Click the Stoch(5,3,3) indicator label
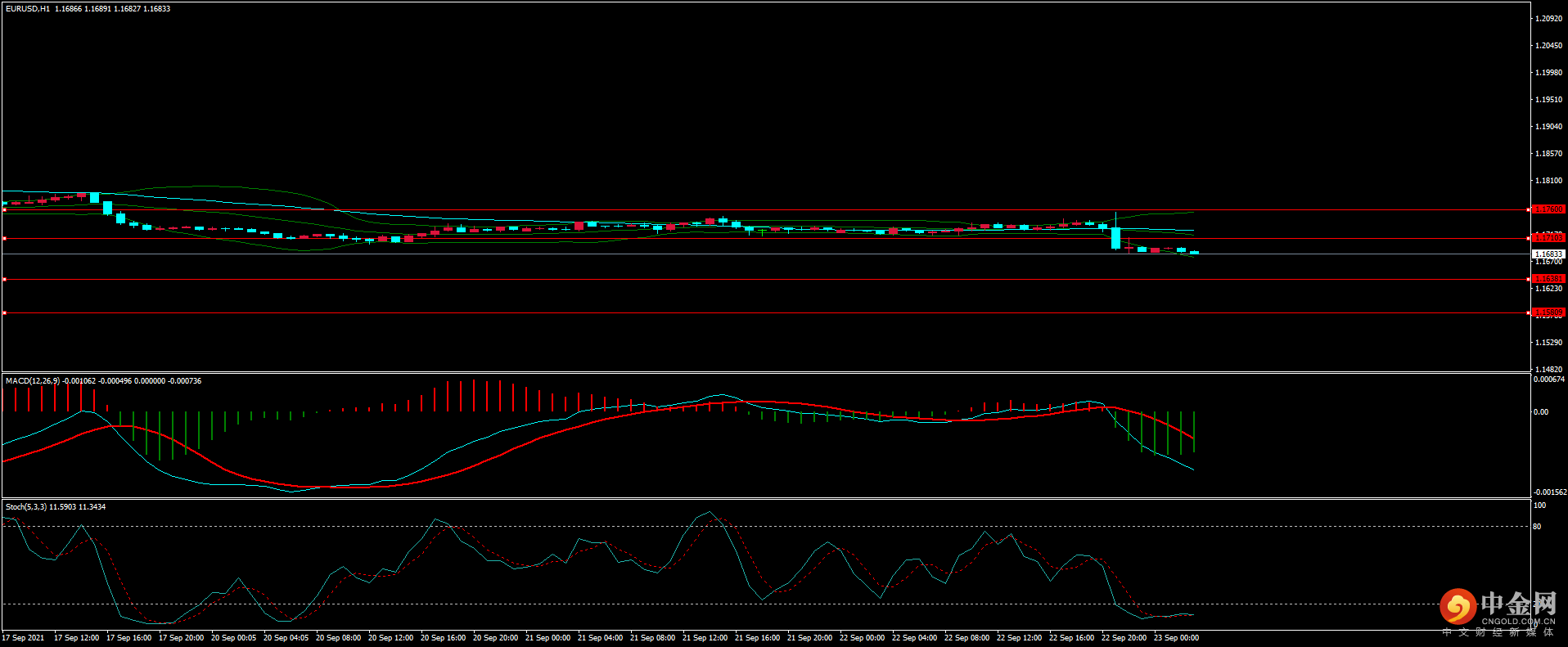The width and height of the screenshot is (1568, 647). 26,507
